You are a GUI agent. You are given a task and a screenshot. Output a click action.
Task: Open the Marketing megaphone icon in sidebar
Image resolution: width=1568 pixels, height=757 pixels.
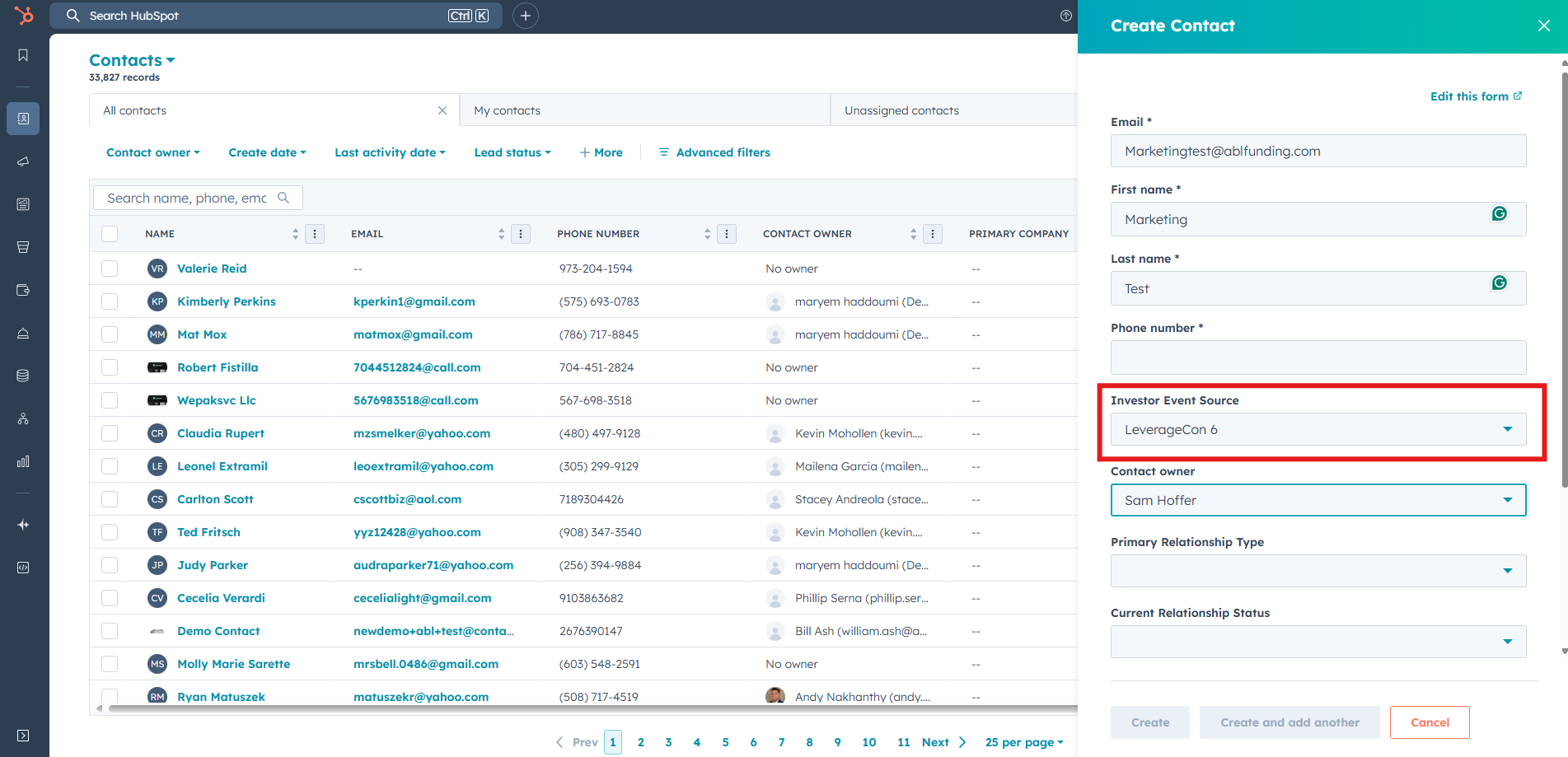click(x=23, y=161)
